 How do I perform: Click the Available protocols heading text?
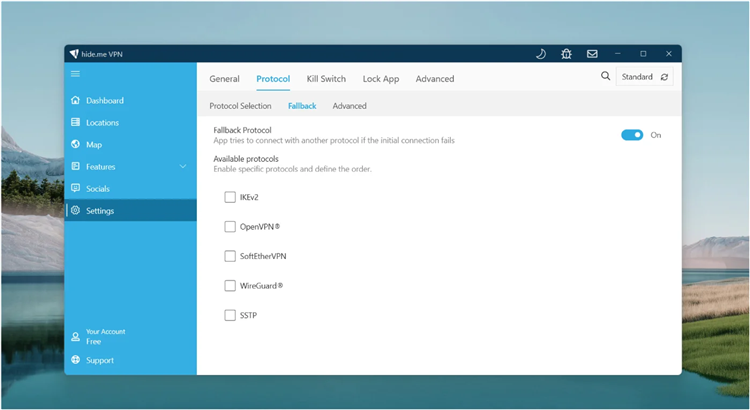(246, 159)
